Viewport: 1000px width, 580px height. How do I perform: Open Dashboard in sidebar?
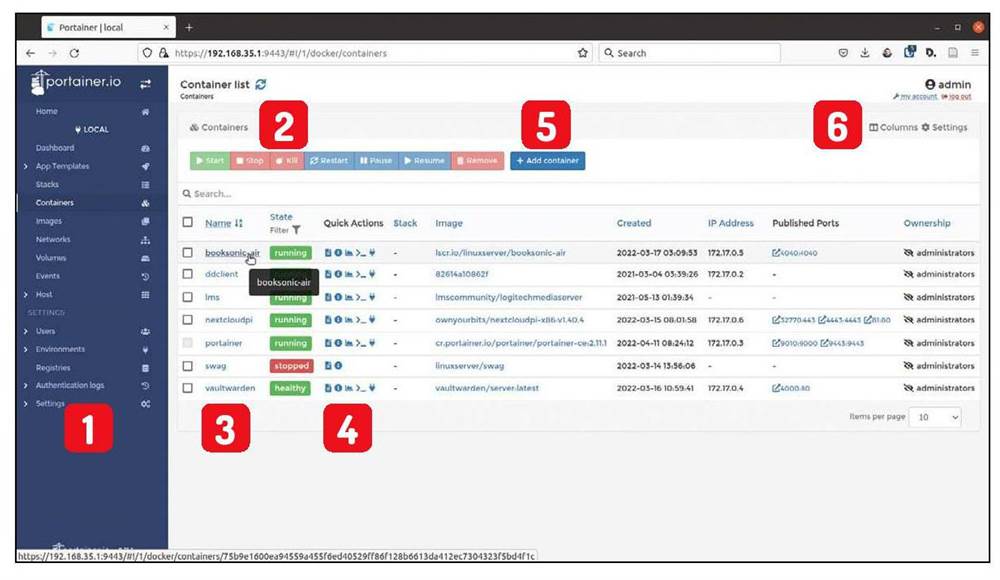point(55,147)
